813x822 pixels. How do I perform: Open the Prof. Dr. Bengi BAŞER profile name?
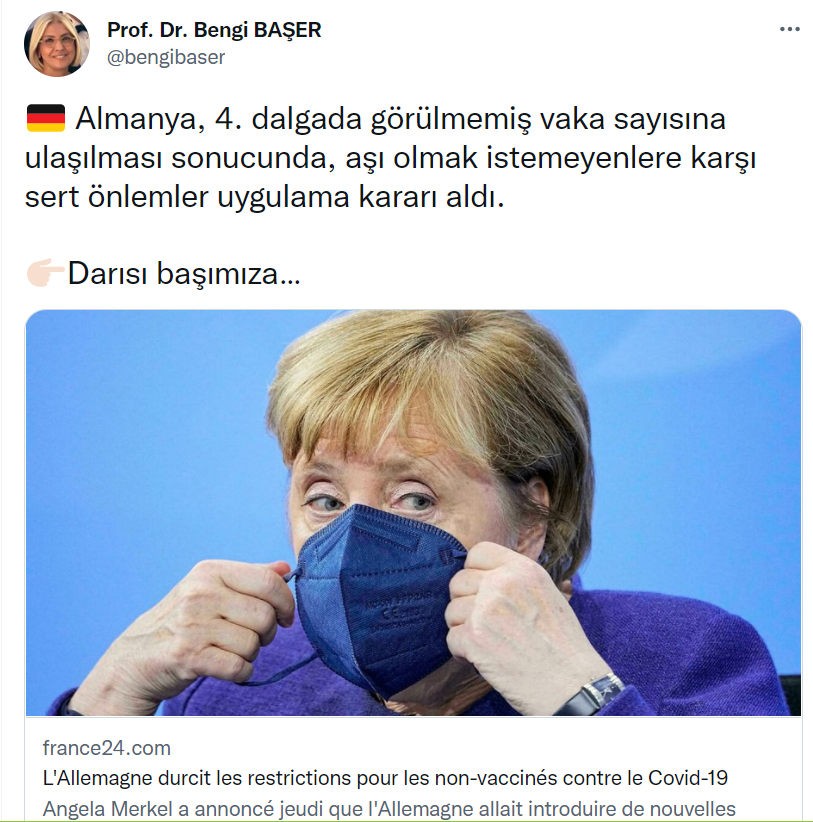point(214,30)
